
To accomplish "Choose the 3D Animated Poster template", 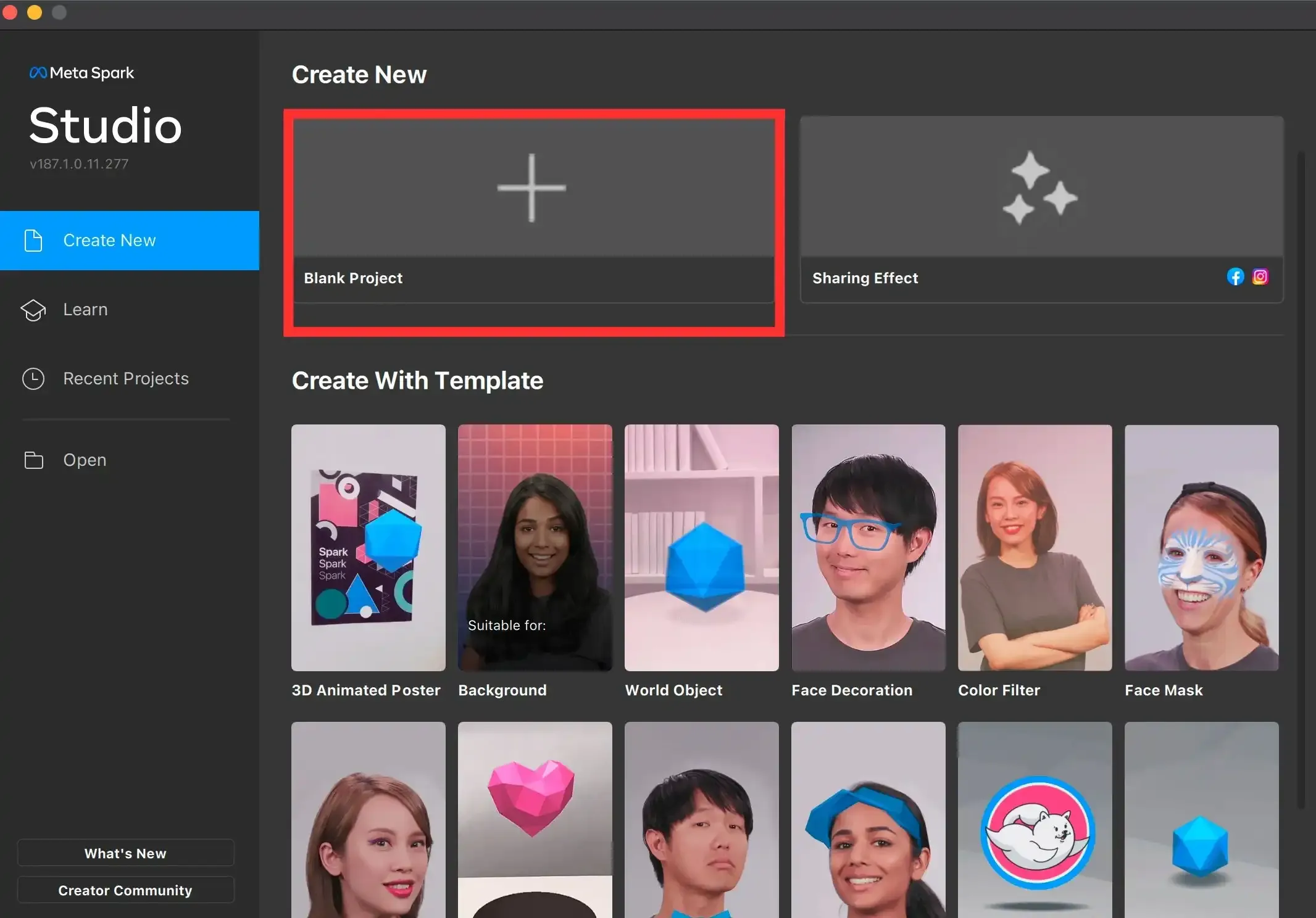I will click(369, 548).
